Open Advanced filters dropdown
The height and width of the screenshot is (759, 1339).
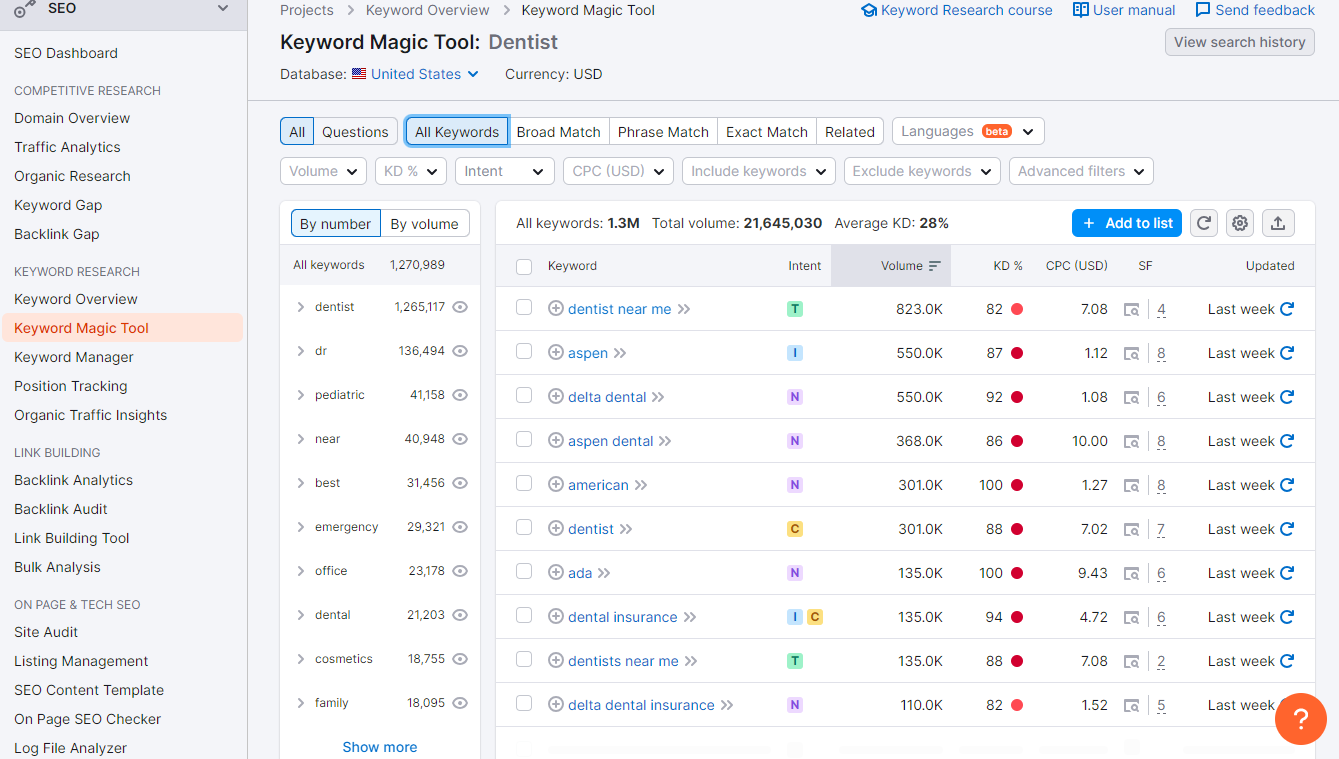click(x=1081, y=171)
